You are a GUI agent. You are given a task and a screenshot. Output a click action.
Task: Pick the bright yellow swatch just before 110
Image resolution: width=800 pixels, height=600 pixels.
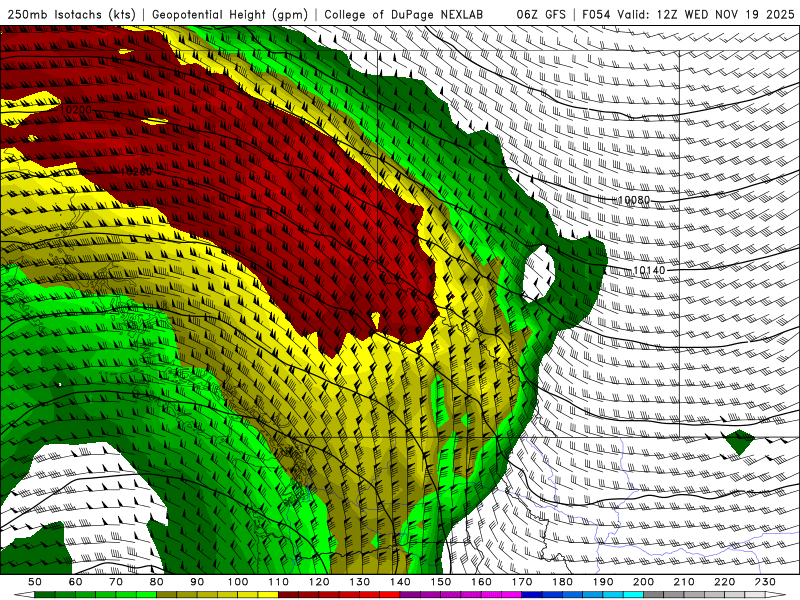268,595
